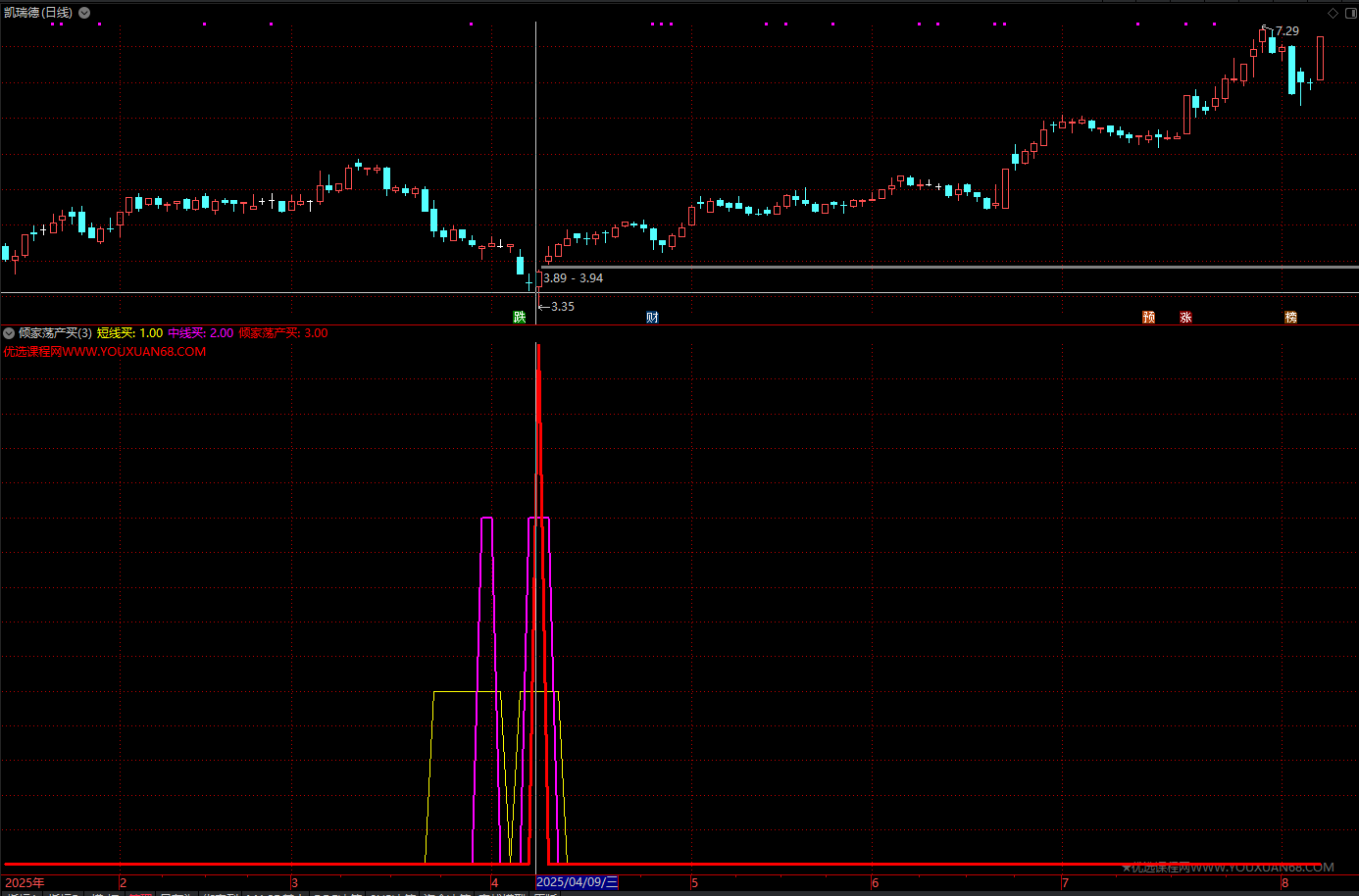Viewport: 1359px width, 896px height.
Task: Toggle the side panel icon at top right
Action: coord(1350,13)
